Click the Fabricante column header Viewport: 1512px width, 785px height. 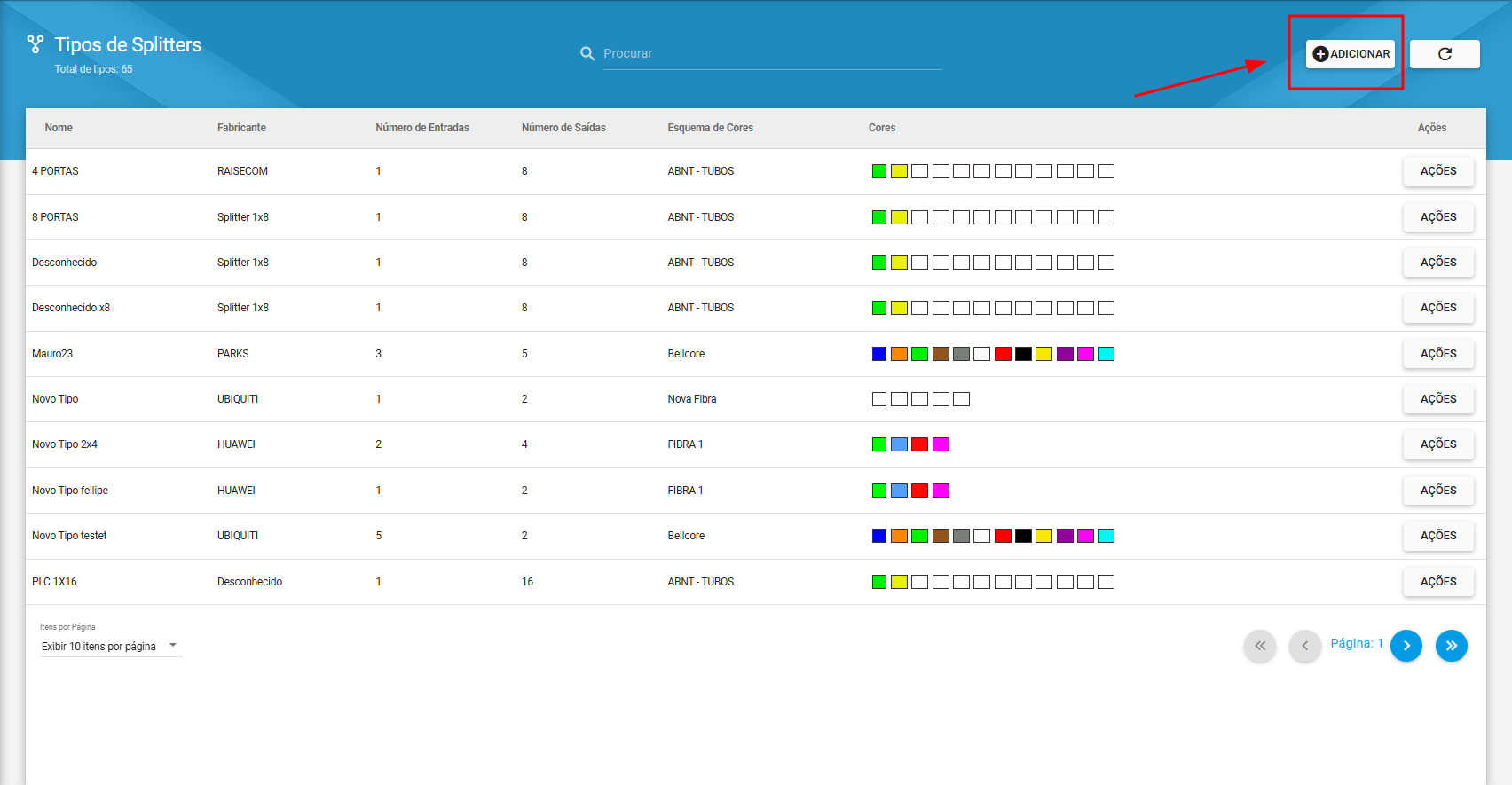click(241, 128)
